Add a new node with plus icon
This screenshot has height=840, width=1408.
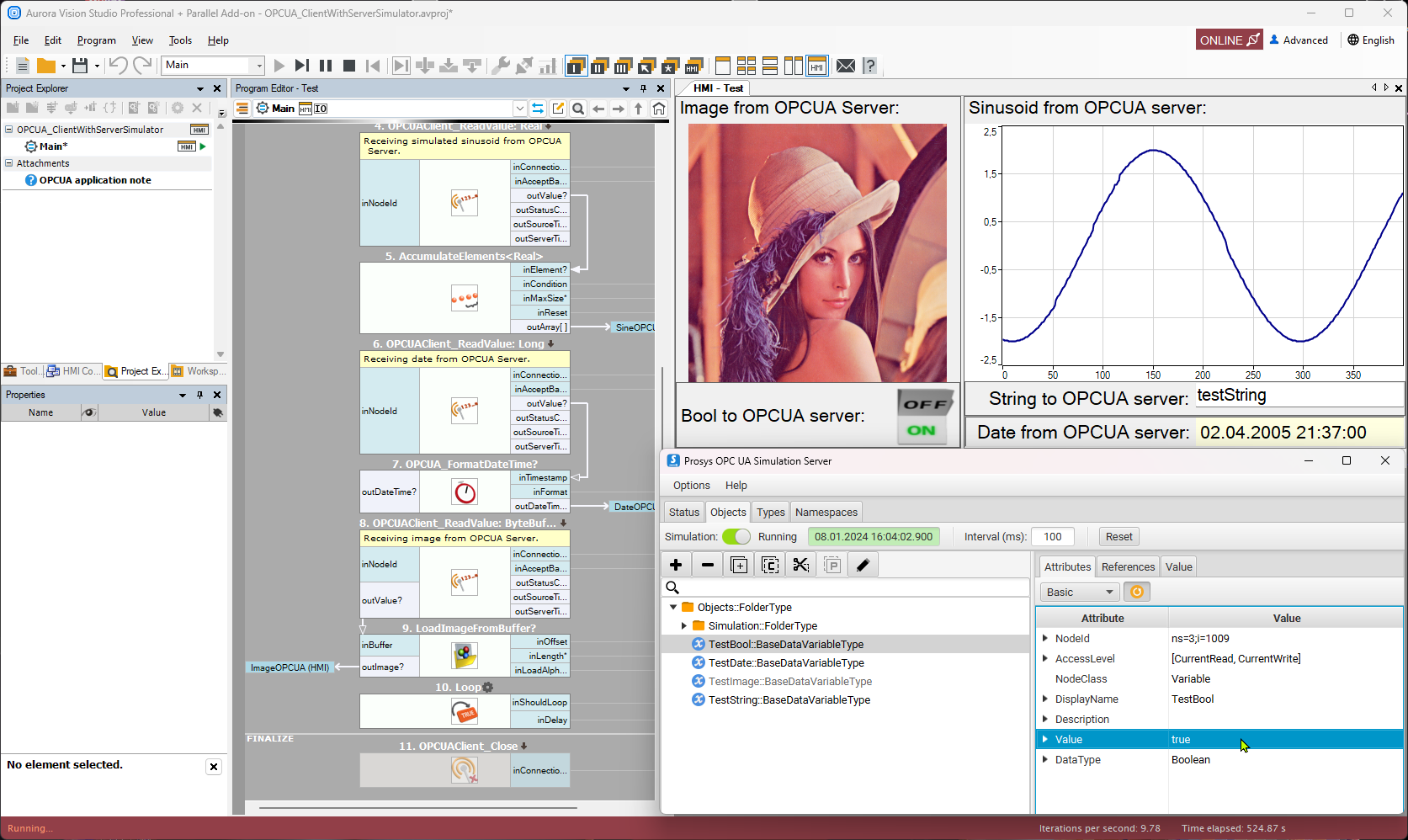tap(676, 566)
